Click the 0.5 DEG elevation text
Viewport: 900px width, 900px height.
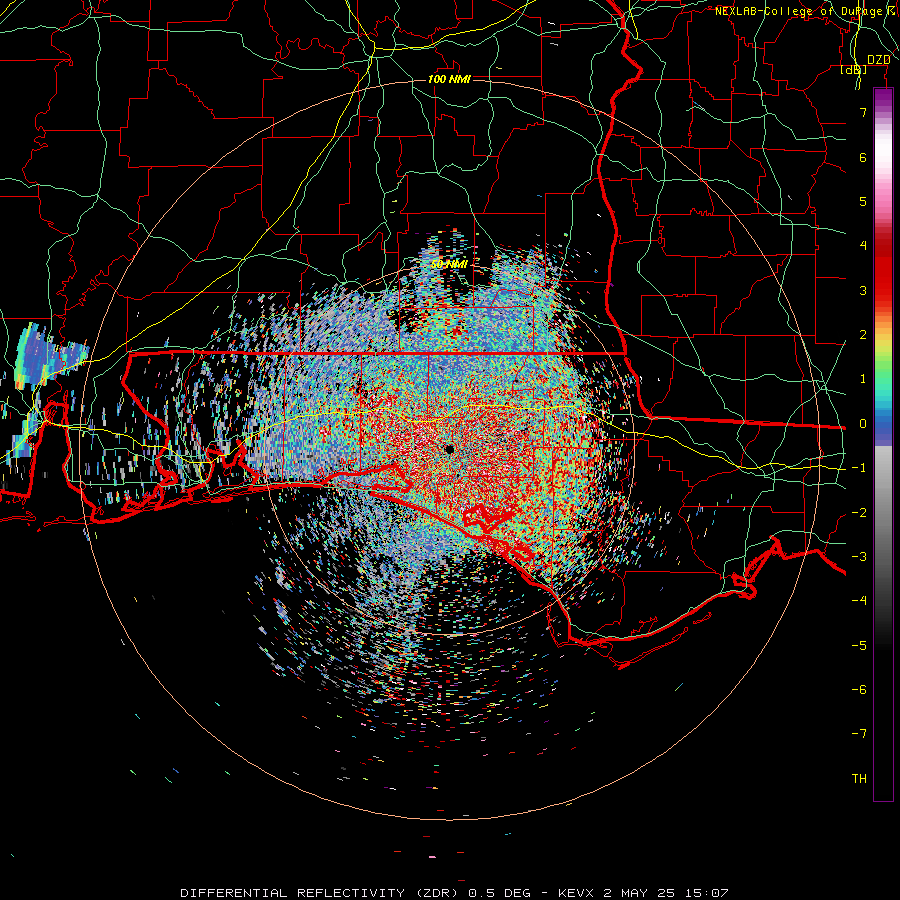(499, 893)
